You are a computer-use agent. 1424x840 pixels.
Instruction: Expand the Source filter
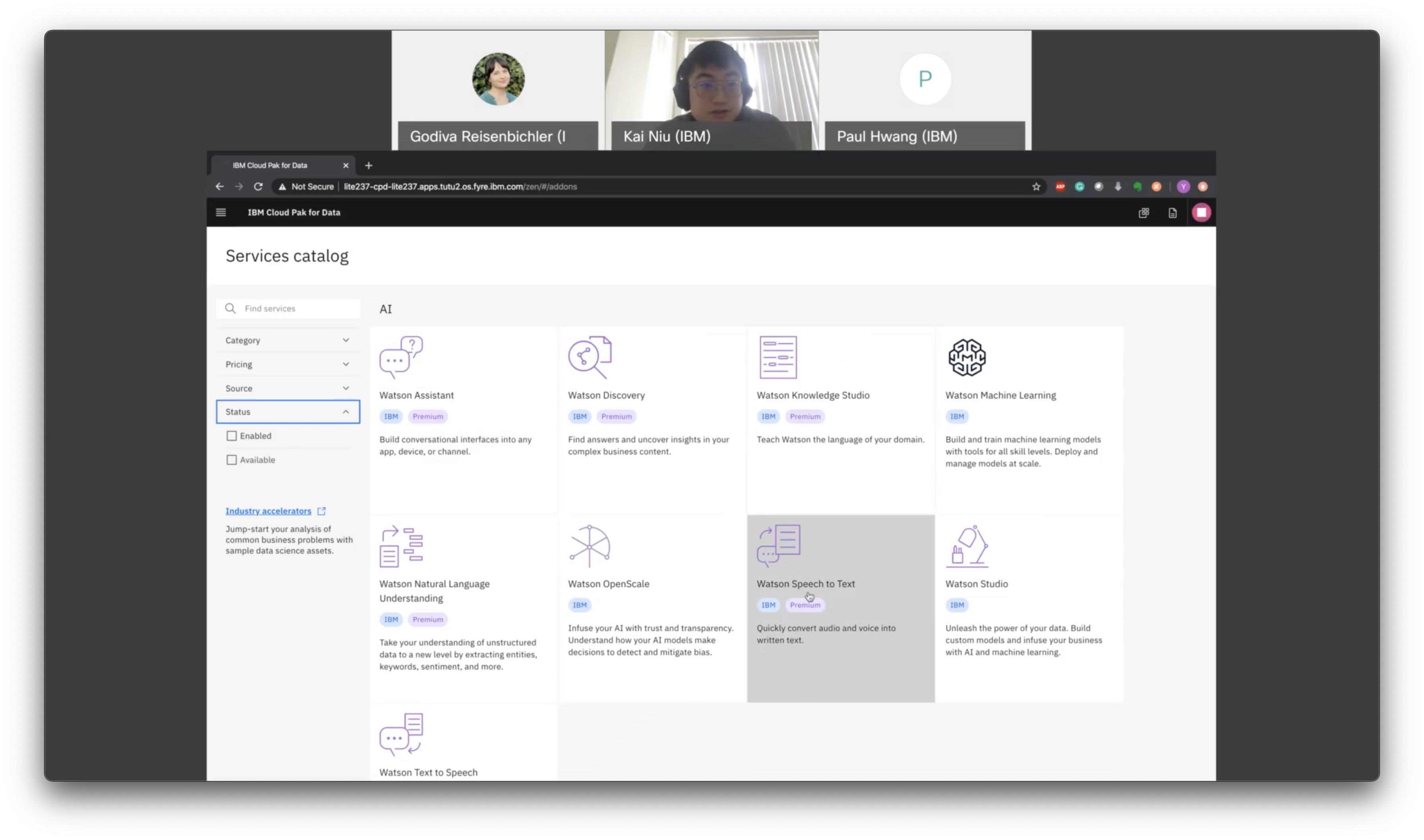click(x=288, y=388)
